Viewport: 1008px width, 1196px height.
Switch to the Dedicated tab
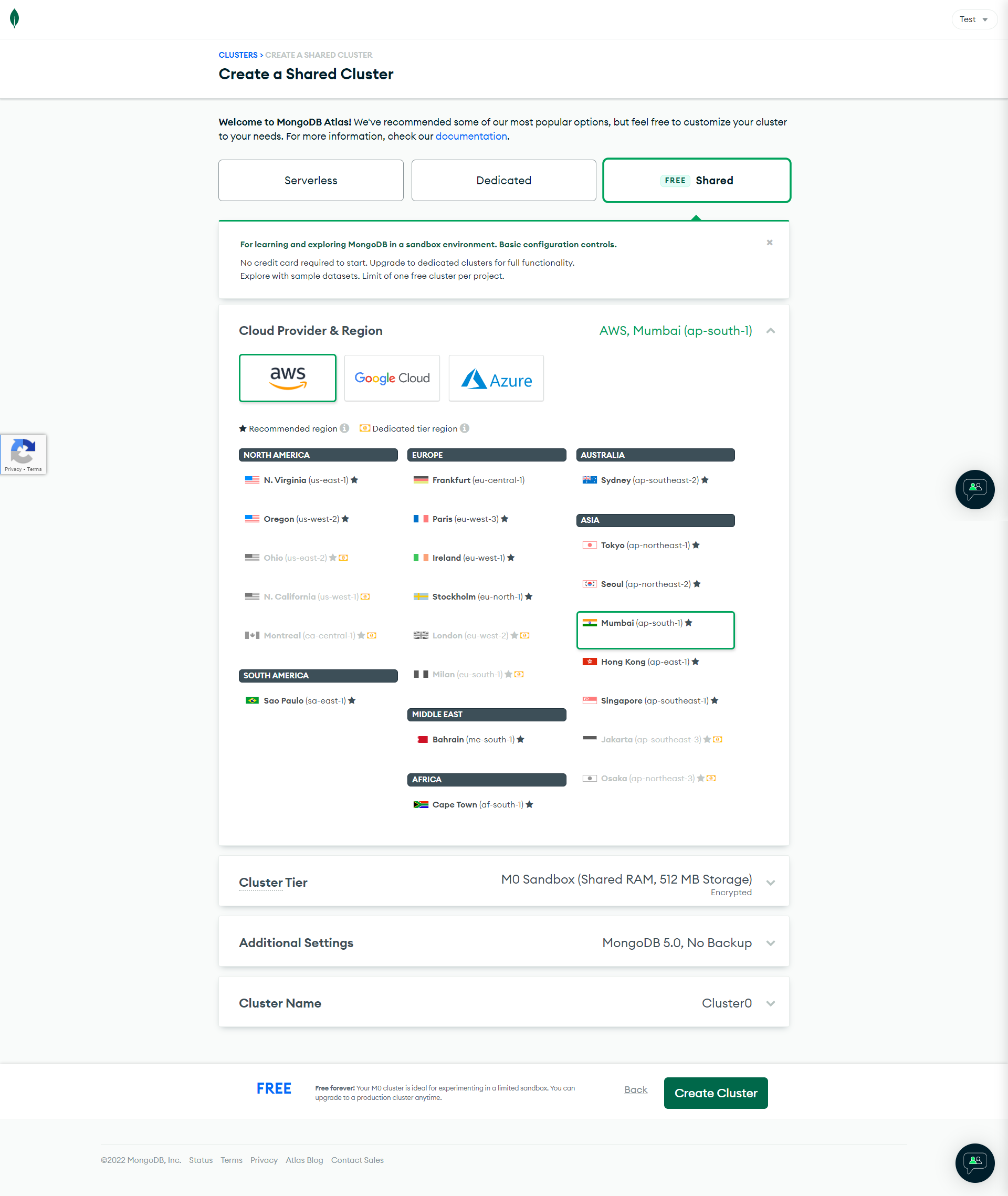(x=503, y=180)
